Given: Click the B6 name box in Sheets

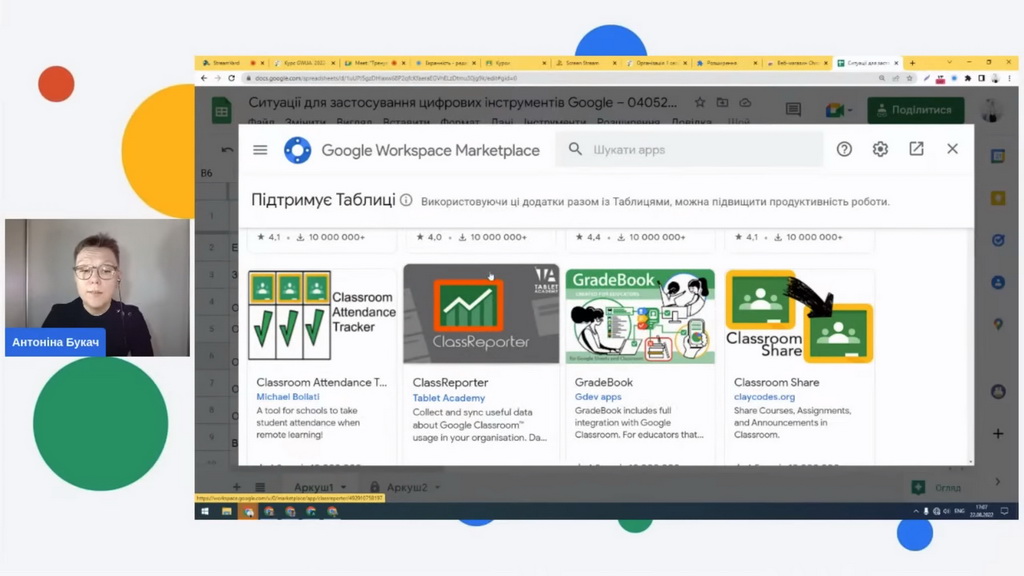Looking at the screenshot, I should [206, 173].
